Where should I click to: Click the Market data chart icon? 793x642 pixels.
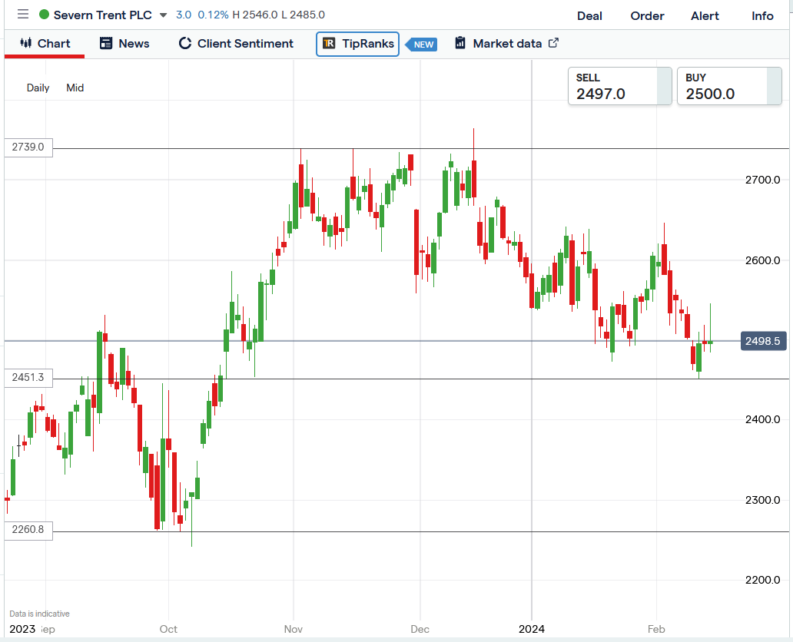click(x=460, y=44)
